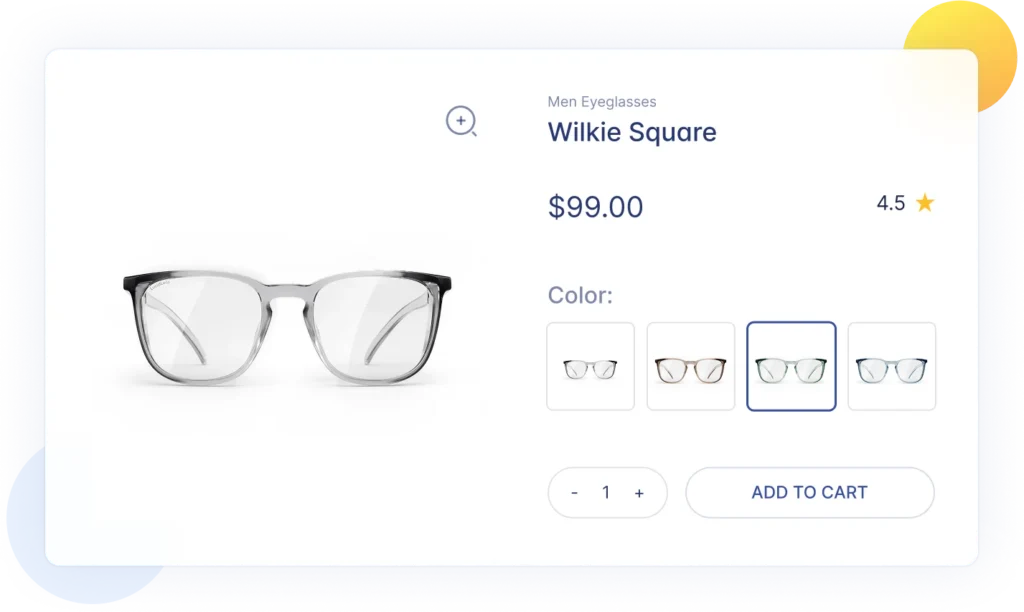Click the 4.5 rating number
Image resolution: width=1024 pixels, height=612 pixels.
point(891,203)
